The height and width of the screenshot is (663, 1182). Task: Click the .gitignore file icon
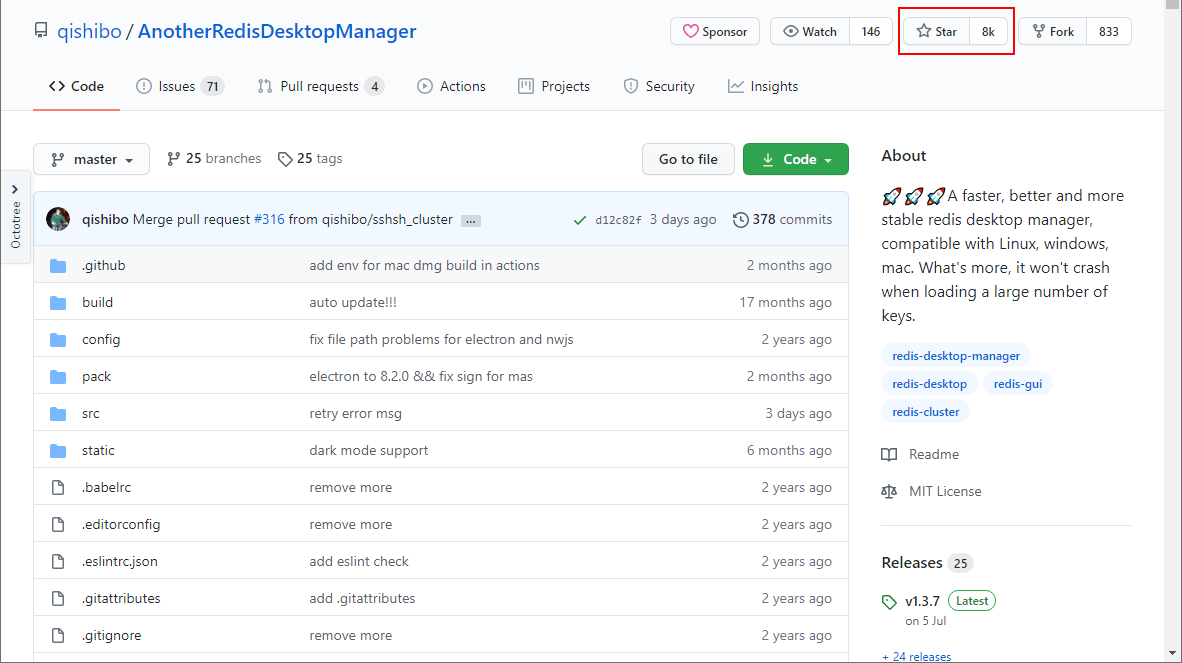click(58, 635)
